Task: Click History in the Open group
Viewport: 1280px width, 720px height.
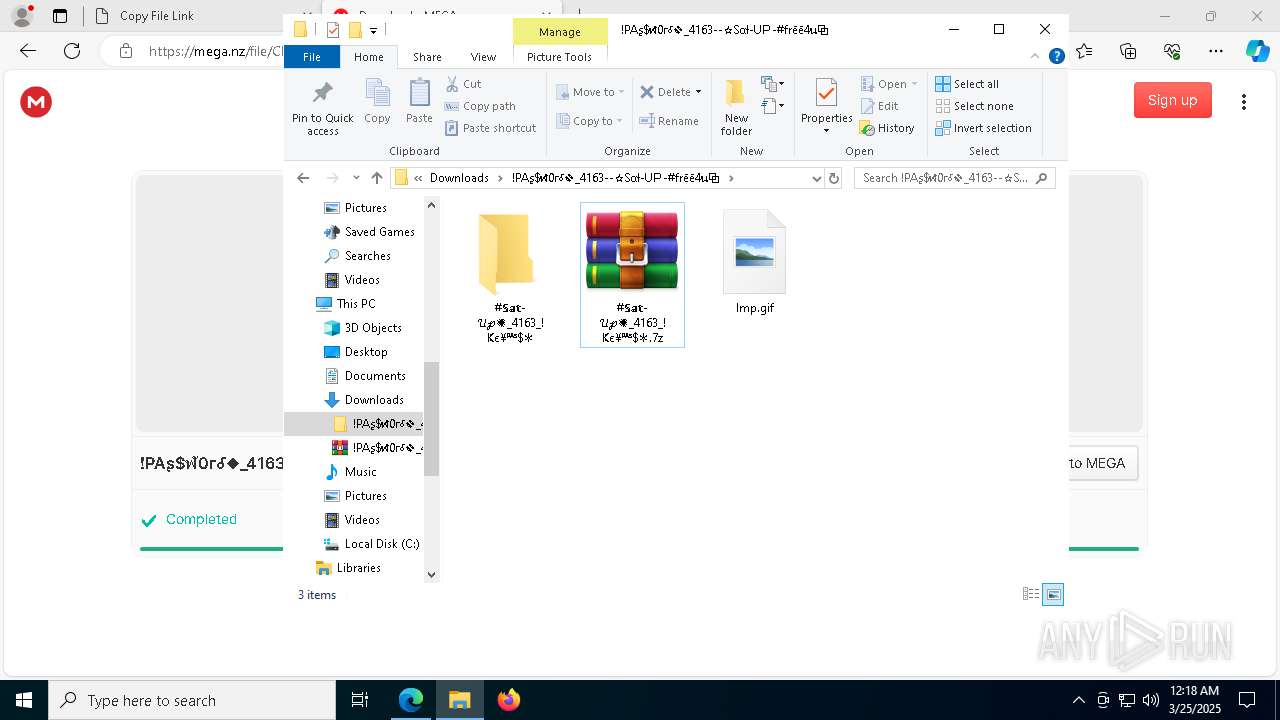Action: 887,128
